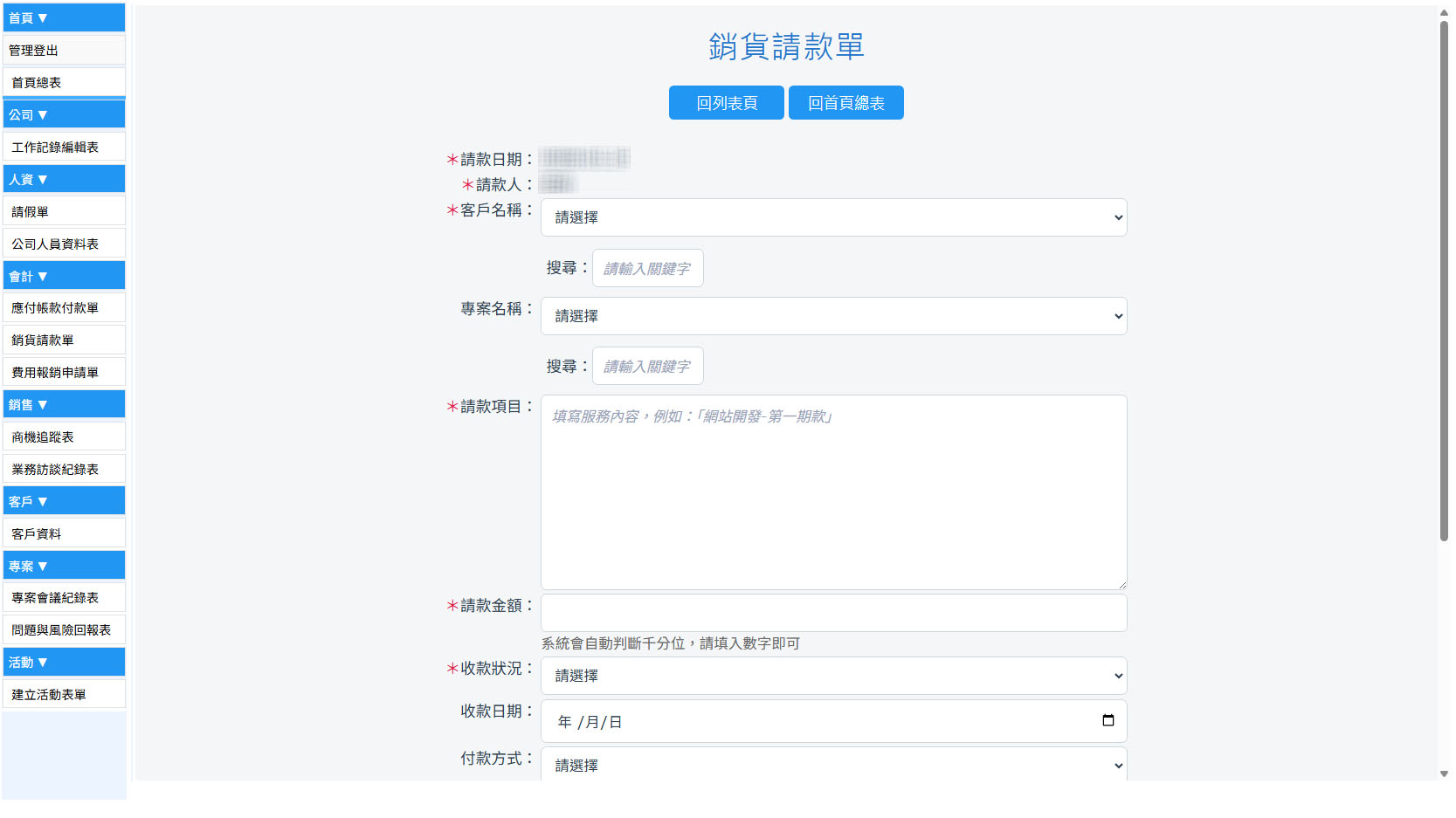Viewport: 1456px width, 818px height.
Task: Open 商機追蹤表 menu item
Action: coord(64,436)
